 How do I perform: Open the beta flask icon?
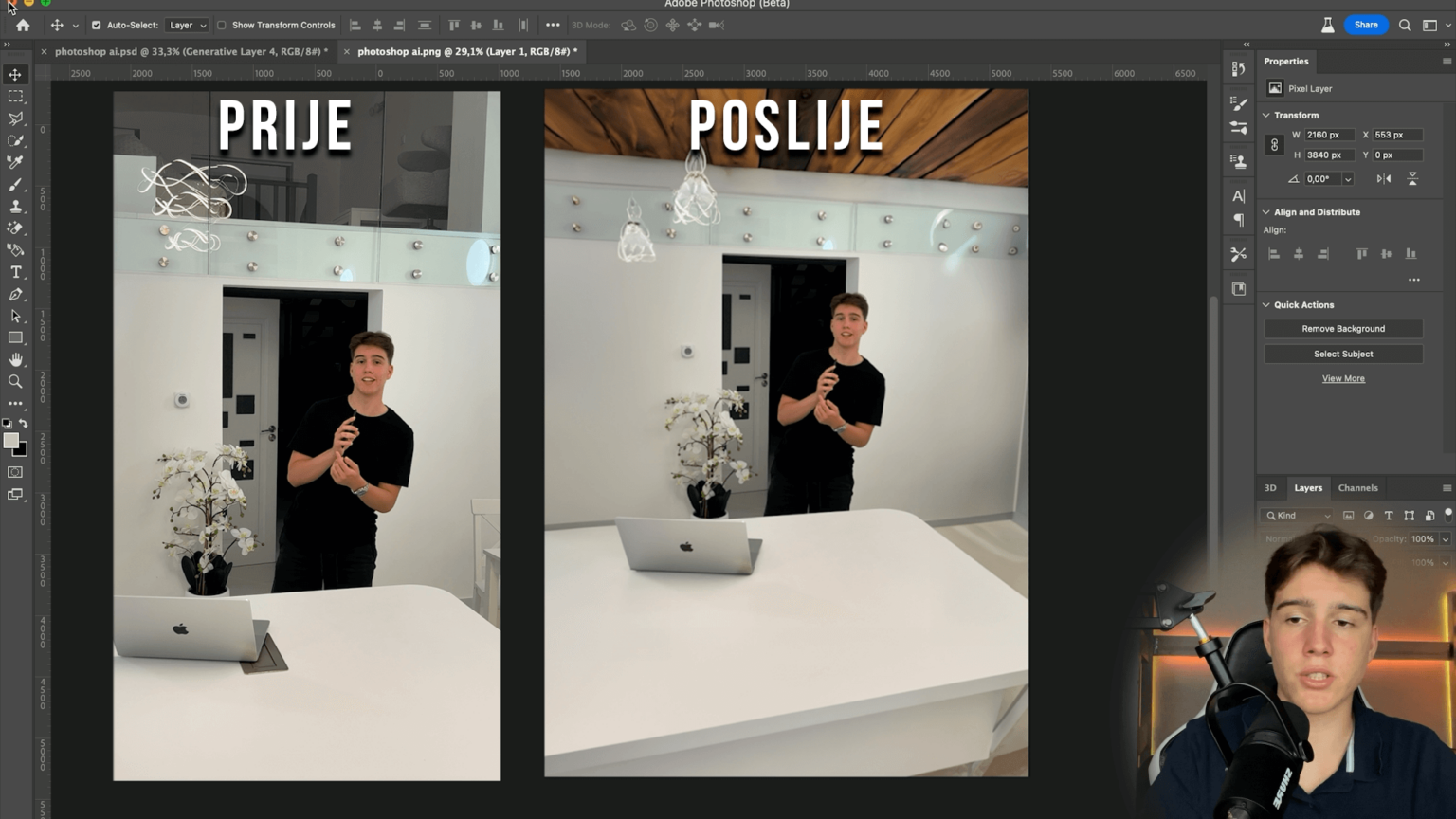click(x=1327, y=26)
